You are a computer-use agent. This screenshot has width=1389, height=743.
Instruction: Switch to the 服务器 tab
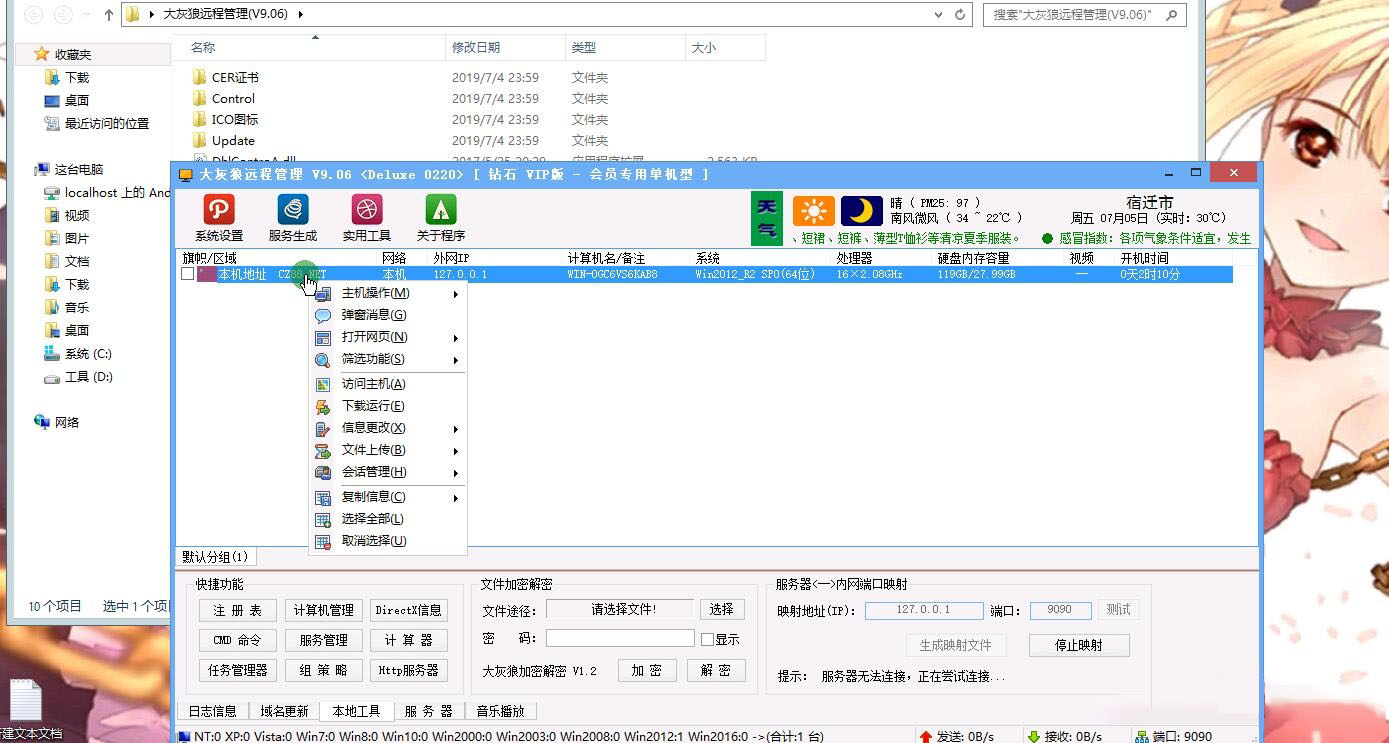pos(429,711)
